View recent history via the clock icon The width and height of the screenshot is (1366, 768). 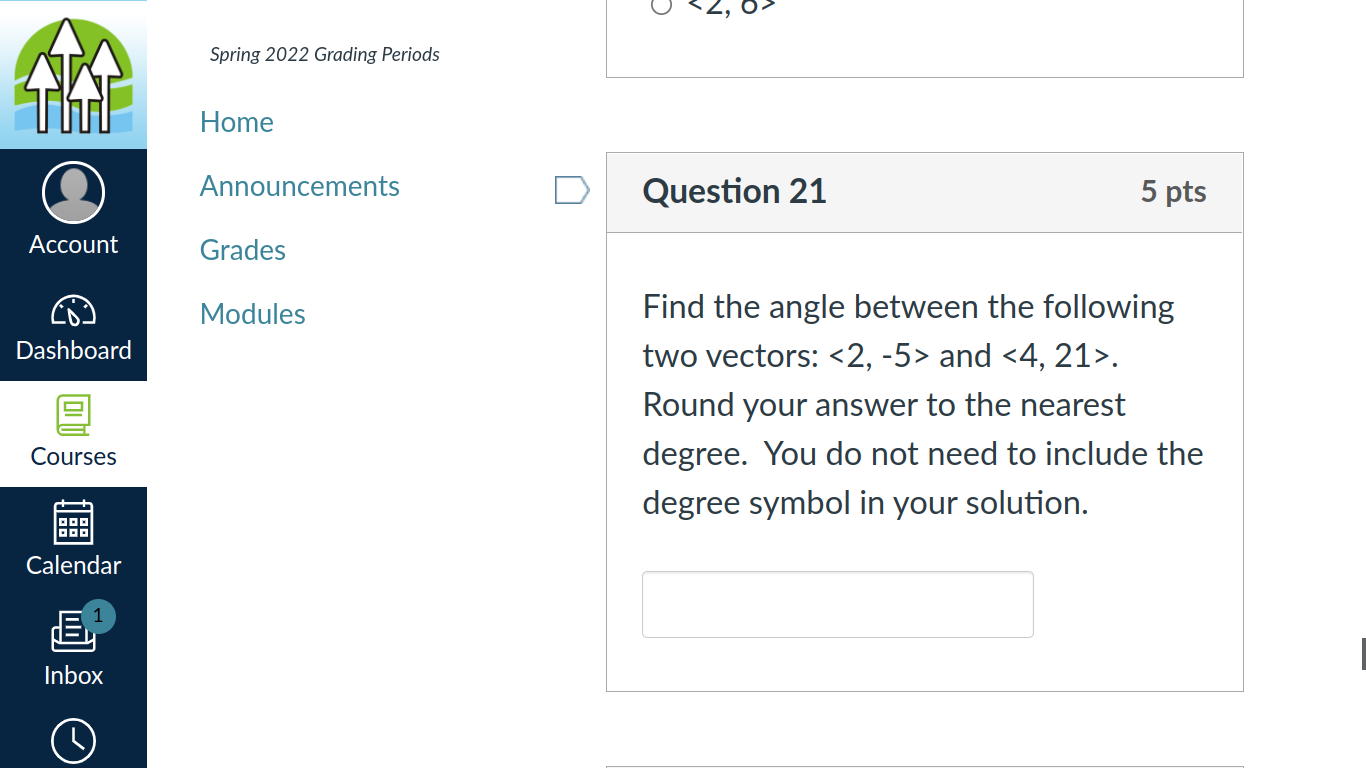[x=73, y=741]
